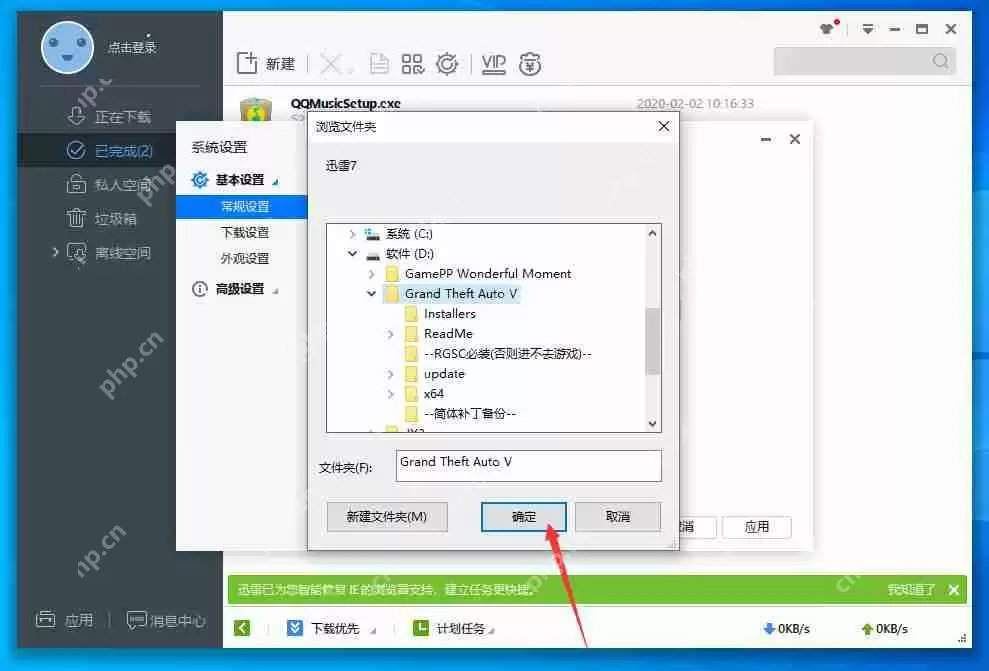Click 我知道了 on the green banner
Image resolution: width=989 pixels, height=671 pixels.
click(911, 590)
